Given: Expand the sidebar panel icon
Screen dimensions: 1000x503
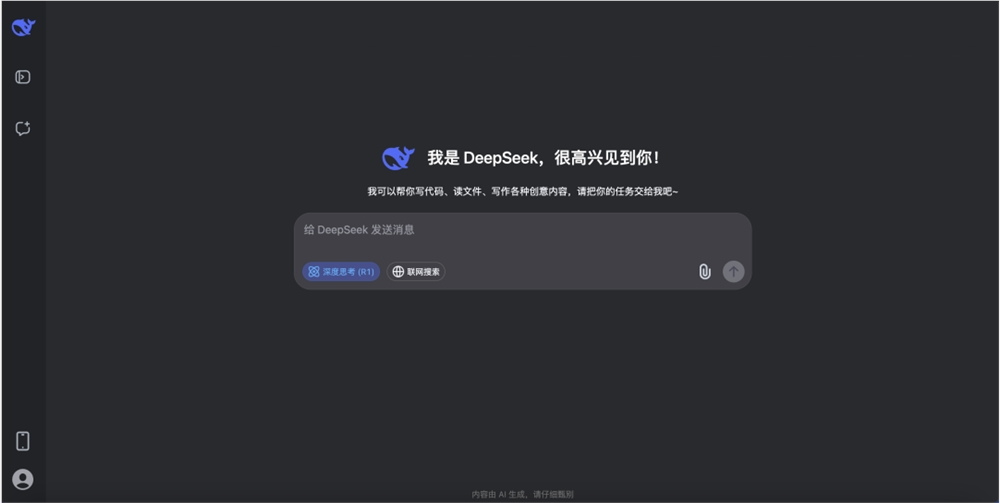Looking at the screenshot, I should [x=23, y=77].
